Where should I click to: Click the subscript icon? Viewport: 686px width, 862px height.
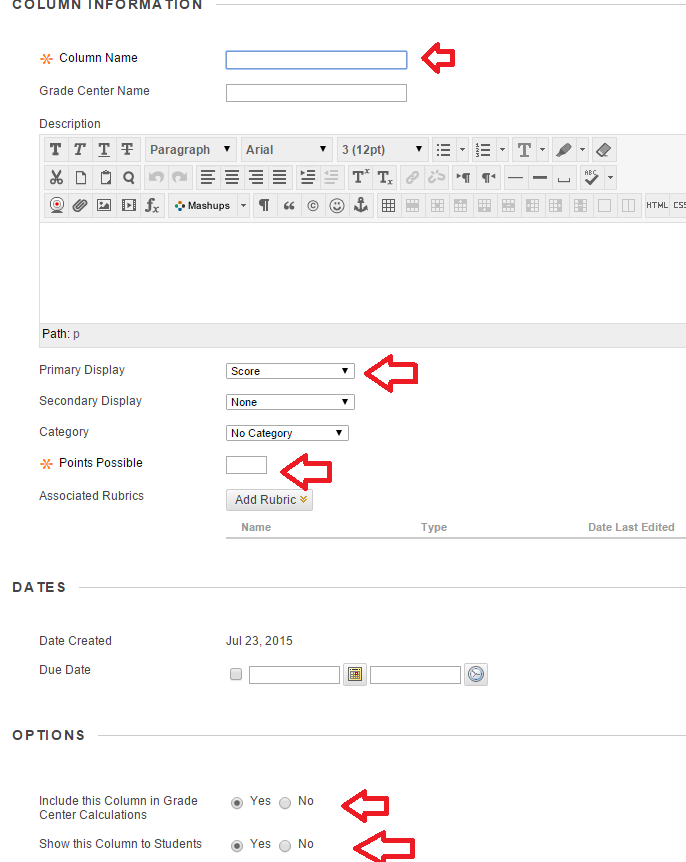pyautogui.click(x=385, y=178)
